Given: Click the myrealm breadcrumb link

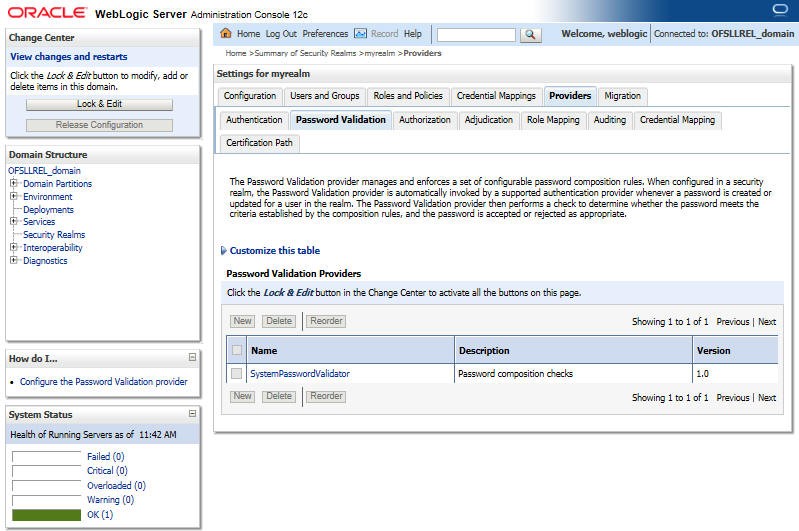Looking at the screenshot, I should pyautogui.click(x=380, y=53).
